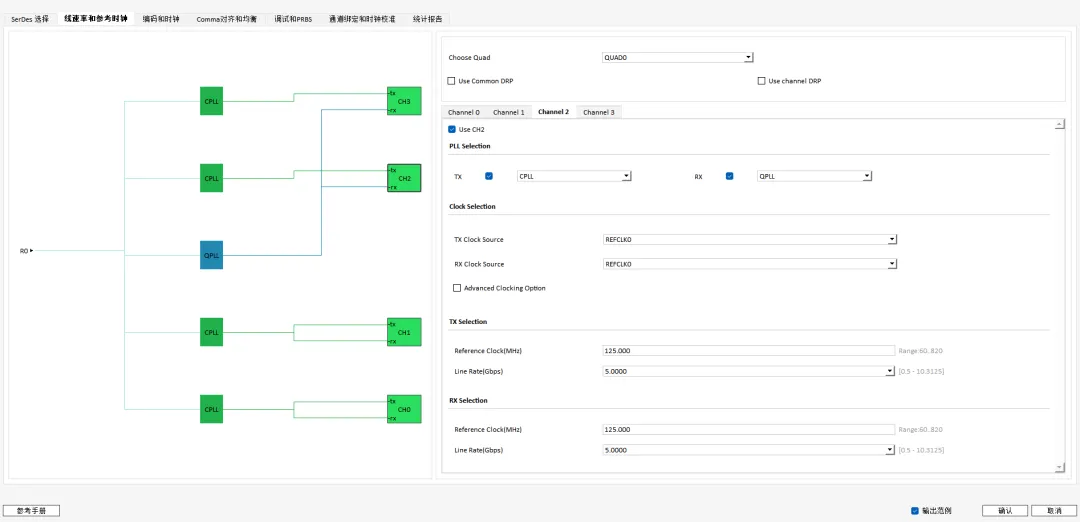
Task: Click the TX Range:60..820 hint text
Action: (x=920, y=351)
